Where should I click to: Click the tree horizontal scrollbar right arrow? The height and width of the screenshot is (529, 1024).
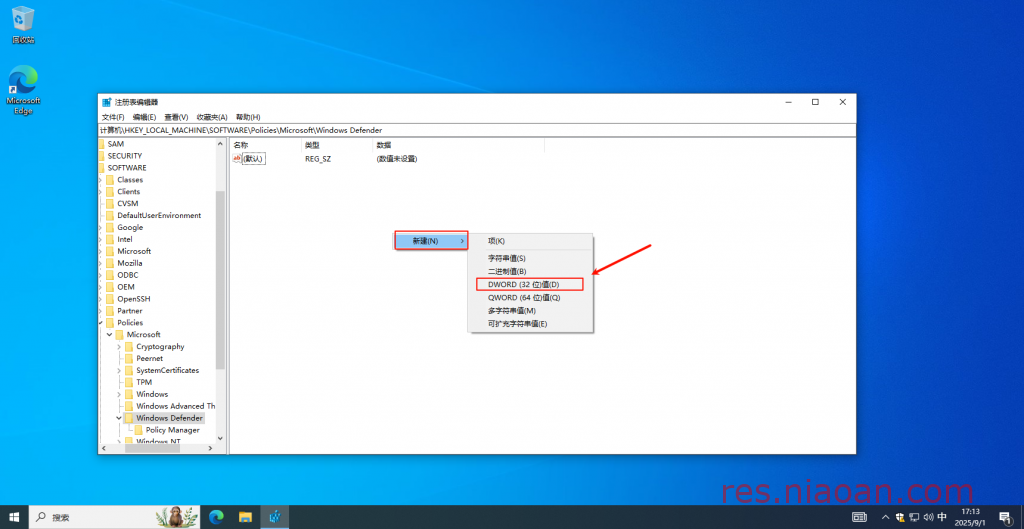[x=210, y=448]
